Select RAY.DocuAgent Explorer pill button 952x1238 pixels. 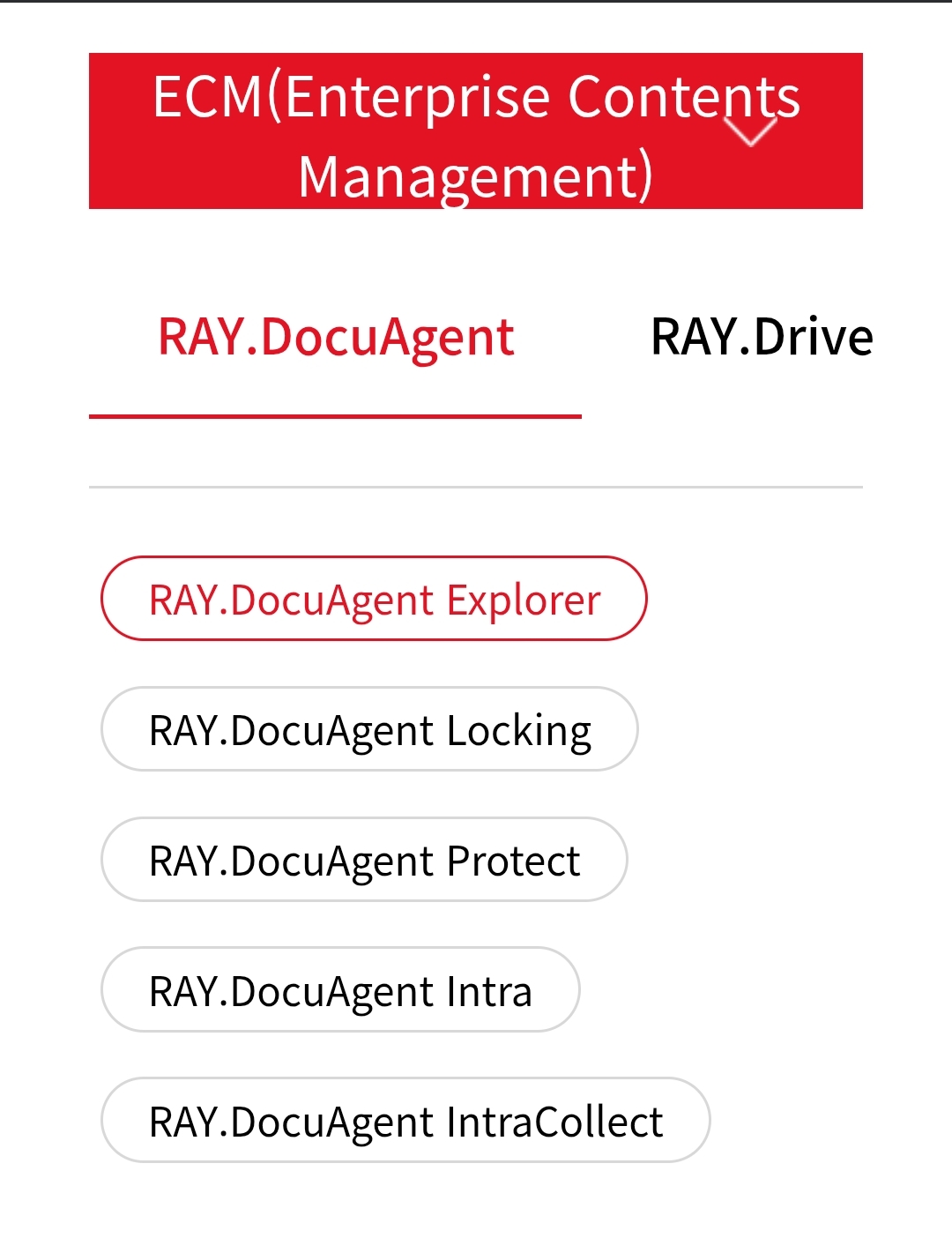375,599
